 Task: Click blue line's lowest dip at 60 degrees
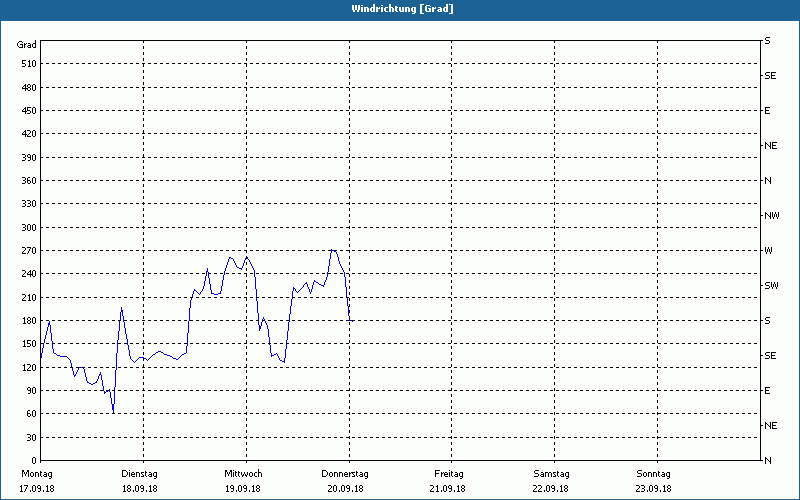113,412
